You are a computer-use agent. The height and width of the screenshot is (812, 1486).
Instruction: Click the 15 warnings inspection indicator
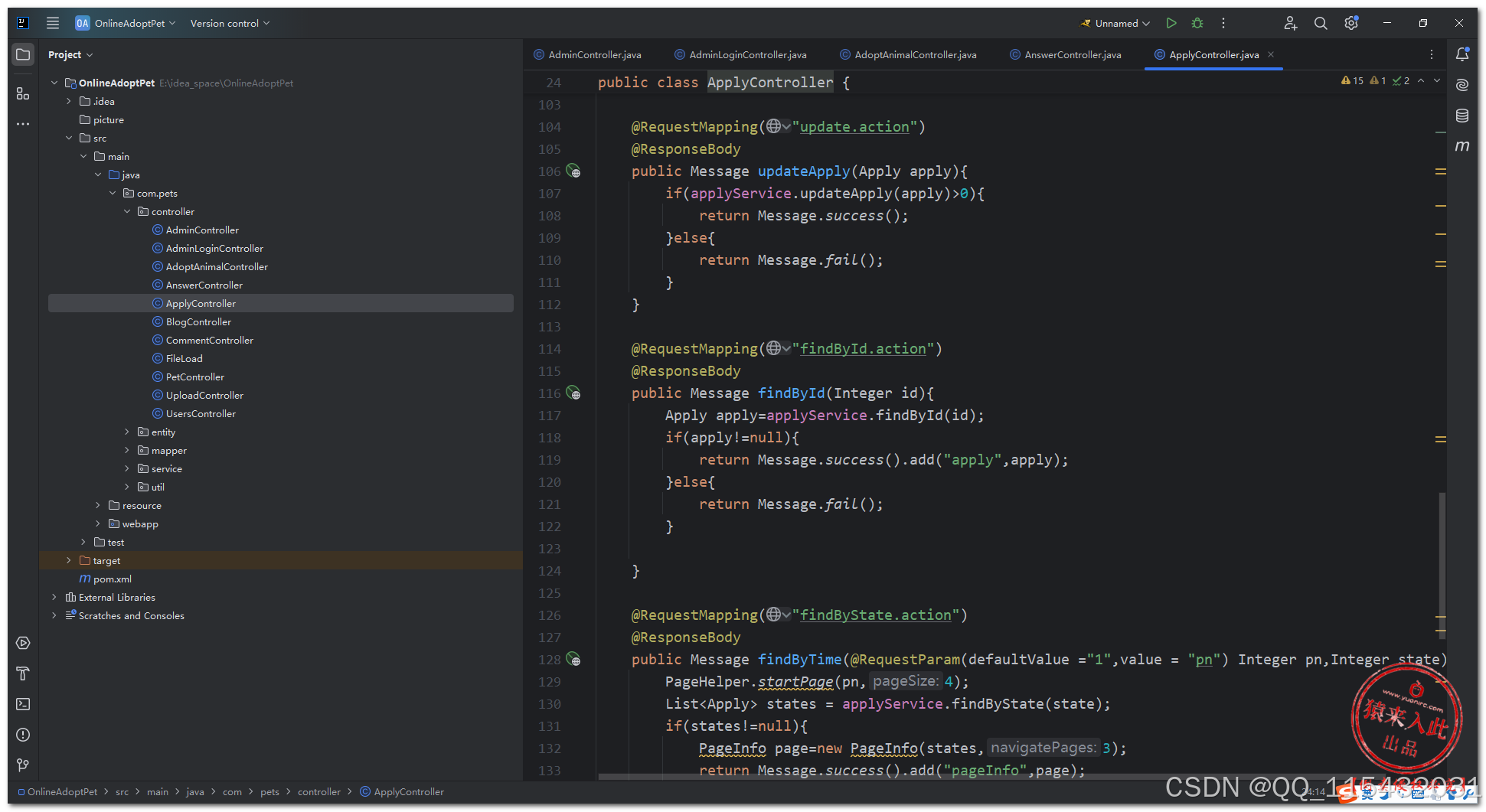[1352, 80]
